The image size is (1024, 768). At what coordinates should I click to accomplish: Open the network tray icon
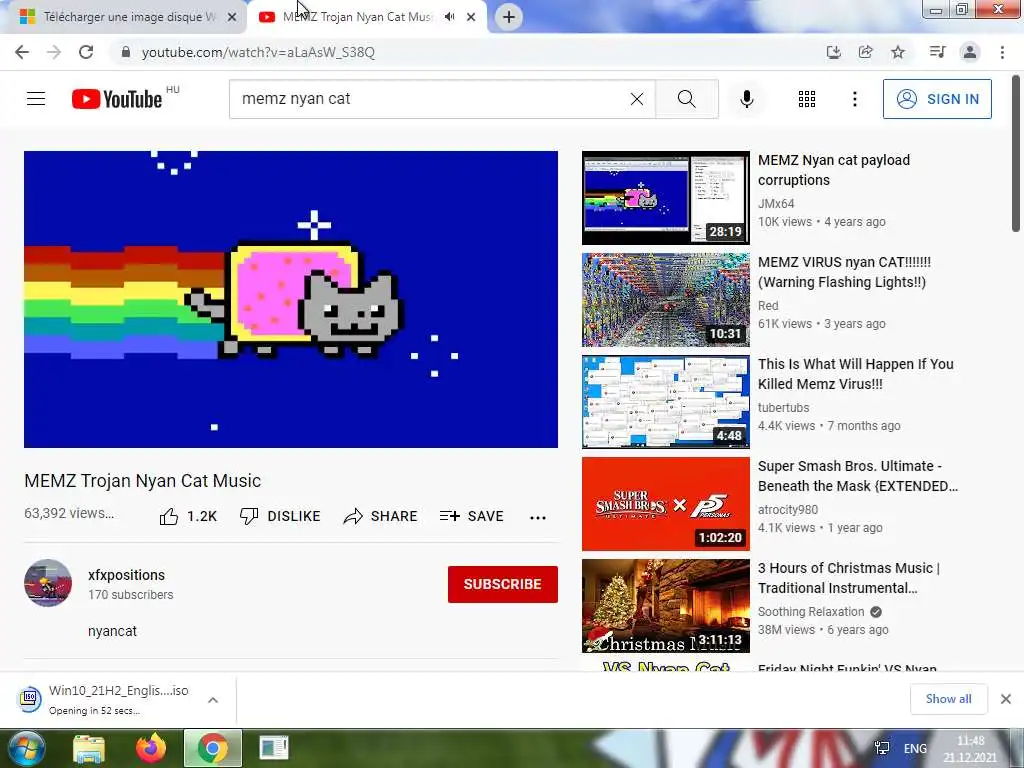[882, 748]
